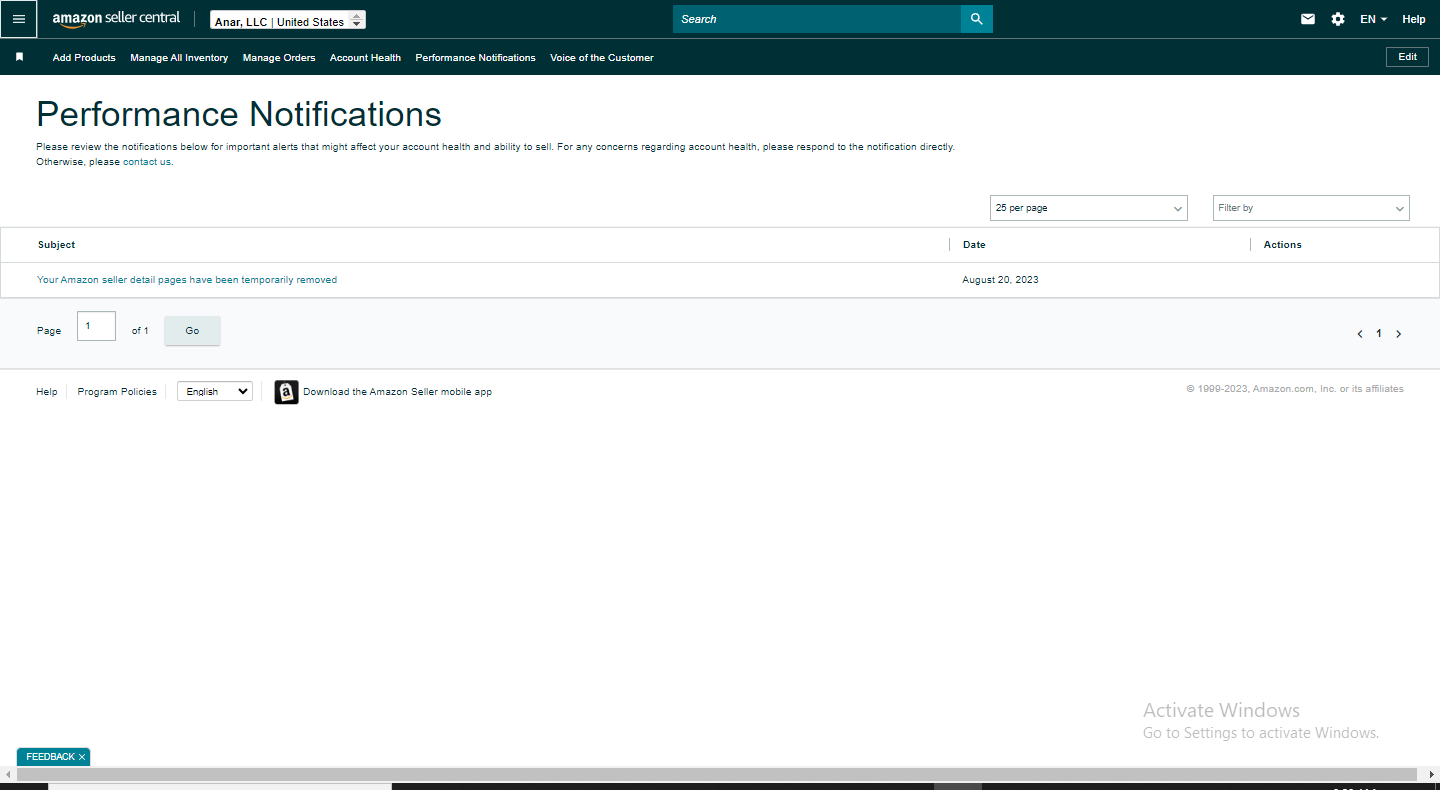The image size is (1440, 790).
Task: Open Add Products menu item
Action: (84, 58)
